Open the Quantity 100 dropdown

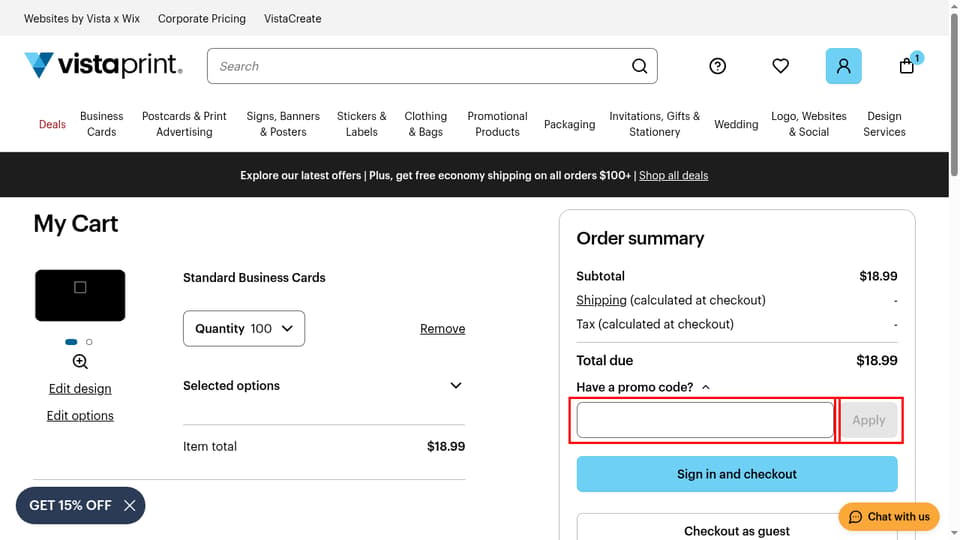tap(244, 329)
